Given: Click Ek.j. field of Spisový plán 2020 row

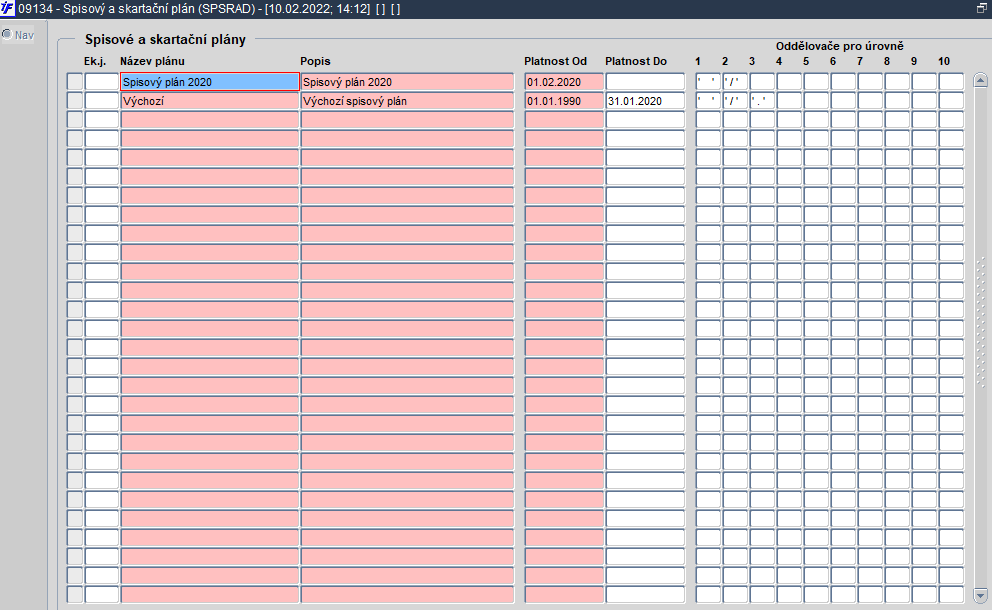Looking at the screenshot, I should [x=102, y=82].
